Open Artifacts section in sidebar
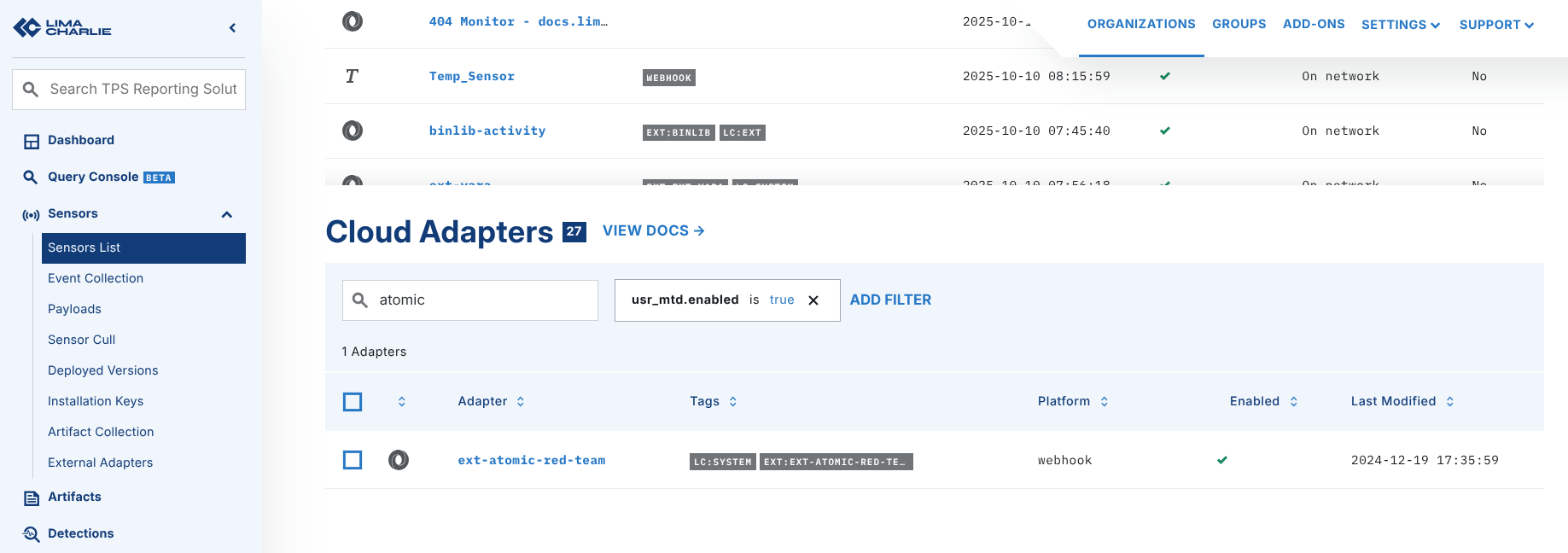1568x553 pixels. tap(74, 497)
